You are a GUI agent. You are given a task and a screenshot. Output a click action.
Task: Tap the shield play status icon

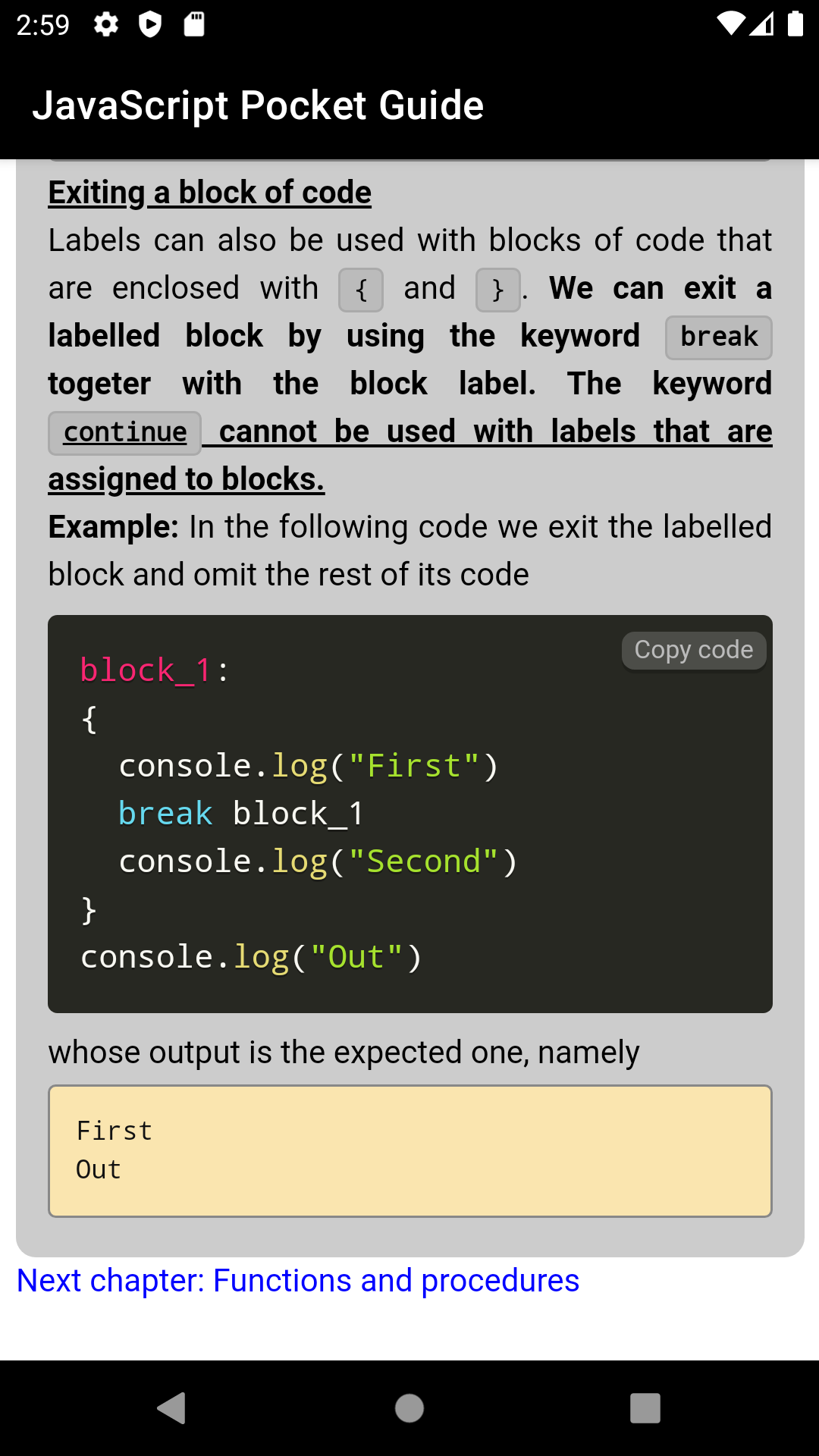point(150,24)
